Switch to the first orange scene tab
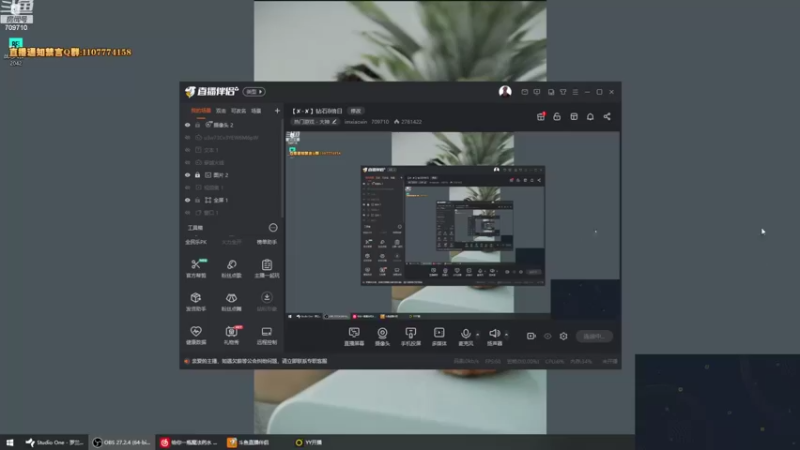 point(201,111)
